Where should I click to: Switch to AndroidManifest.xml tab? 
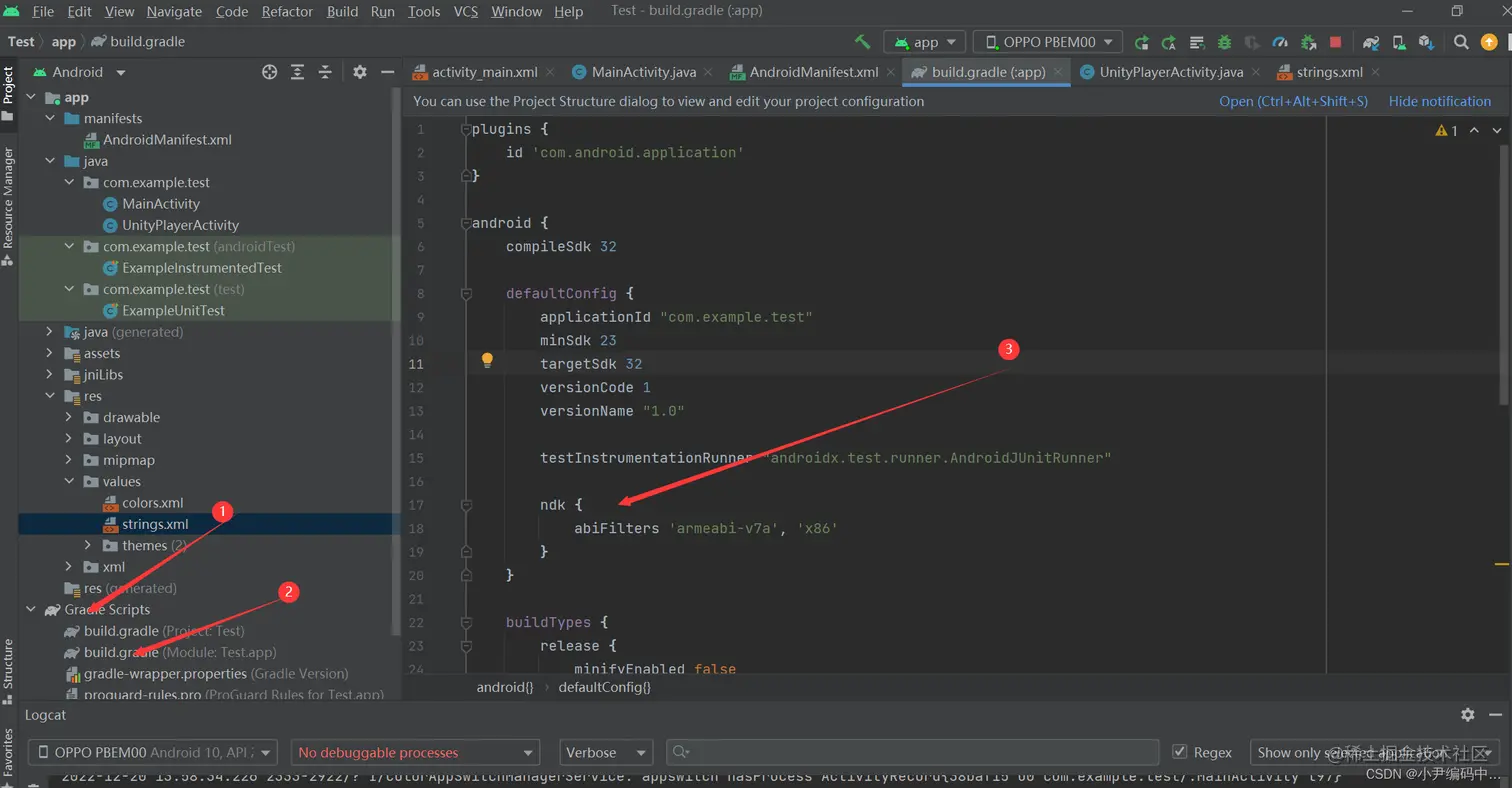pyautogui.click(x=813, y=72)
